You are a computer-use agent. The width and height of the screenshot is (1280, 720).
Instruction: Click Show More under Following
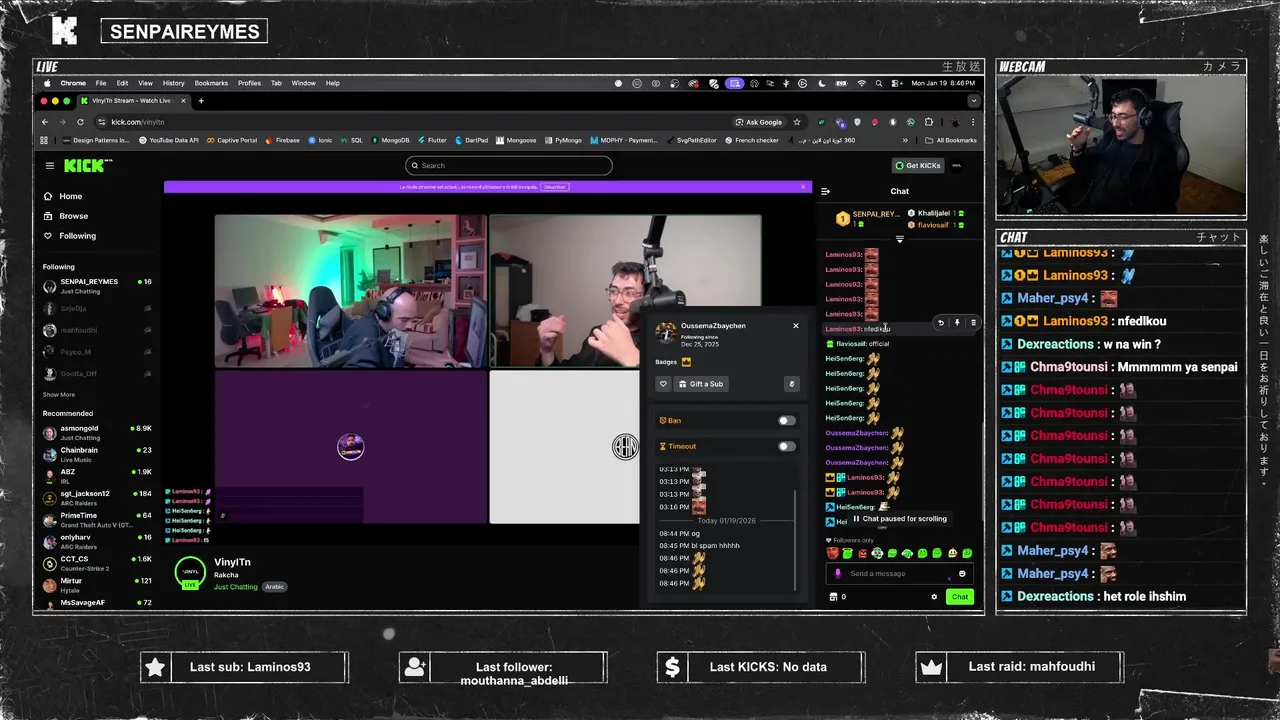click(59, 395)
